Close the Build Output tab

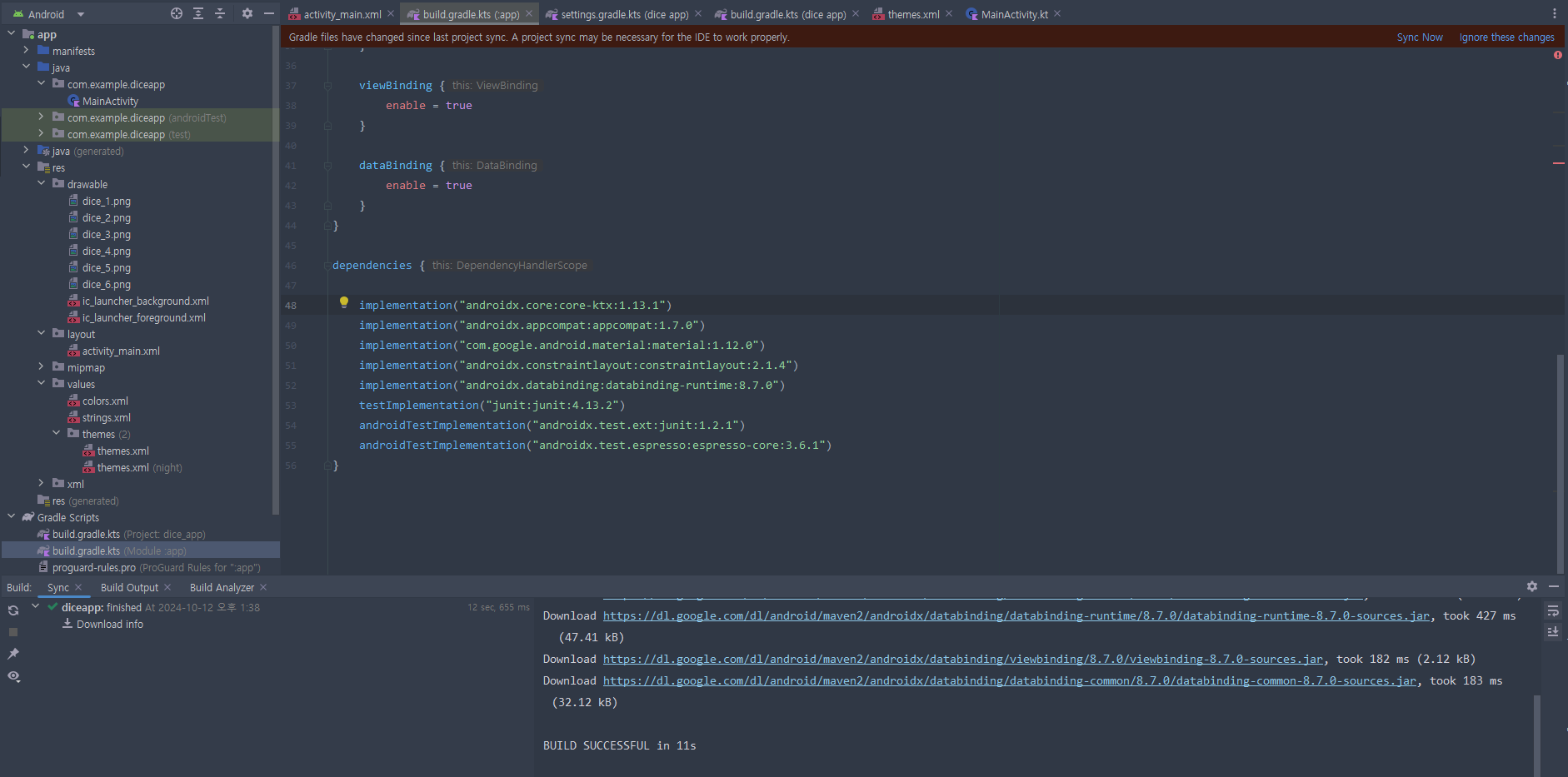point(167,587)
